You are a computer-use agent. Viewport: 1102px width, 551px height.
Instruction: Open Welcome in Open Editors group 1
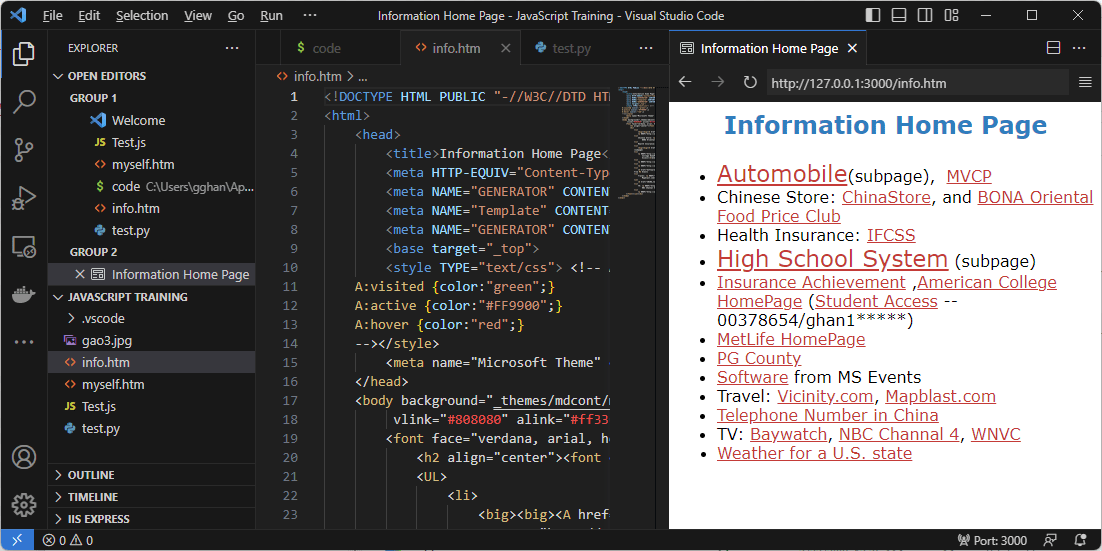(138, 120)
